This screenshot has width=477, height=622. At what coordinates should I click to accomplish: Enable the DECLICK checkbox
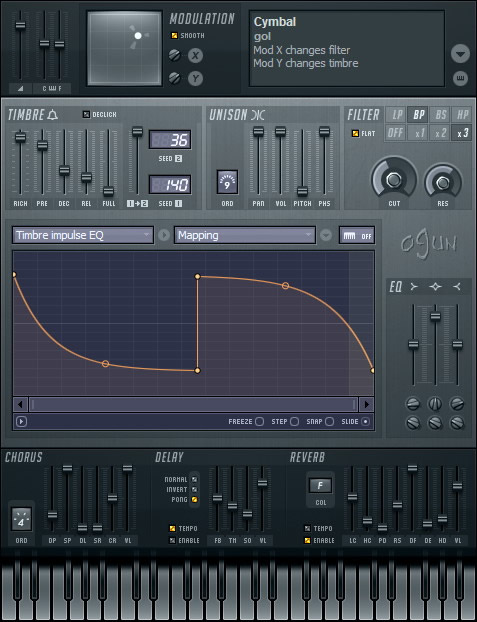coord(86,115)
